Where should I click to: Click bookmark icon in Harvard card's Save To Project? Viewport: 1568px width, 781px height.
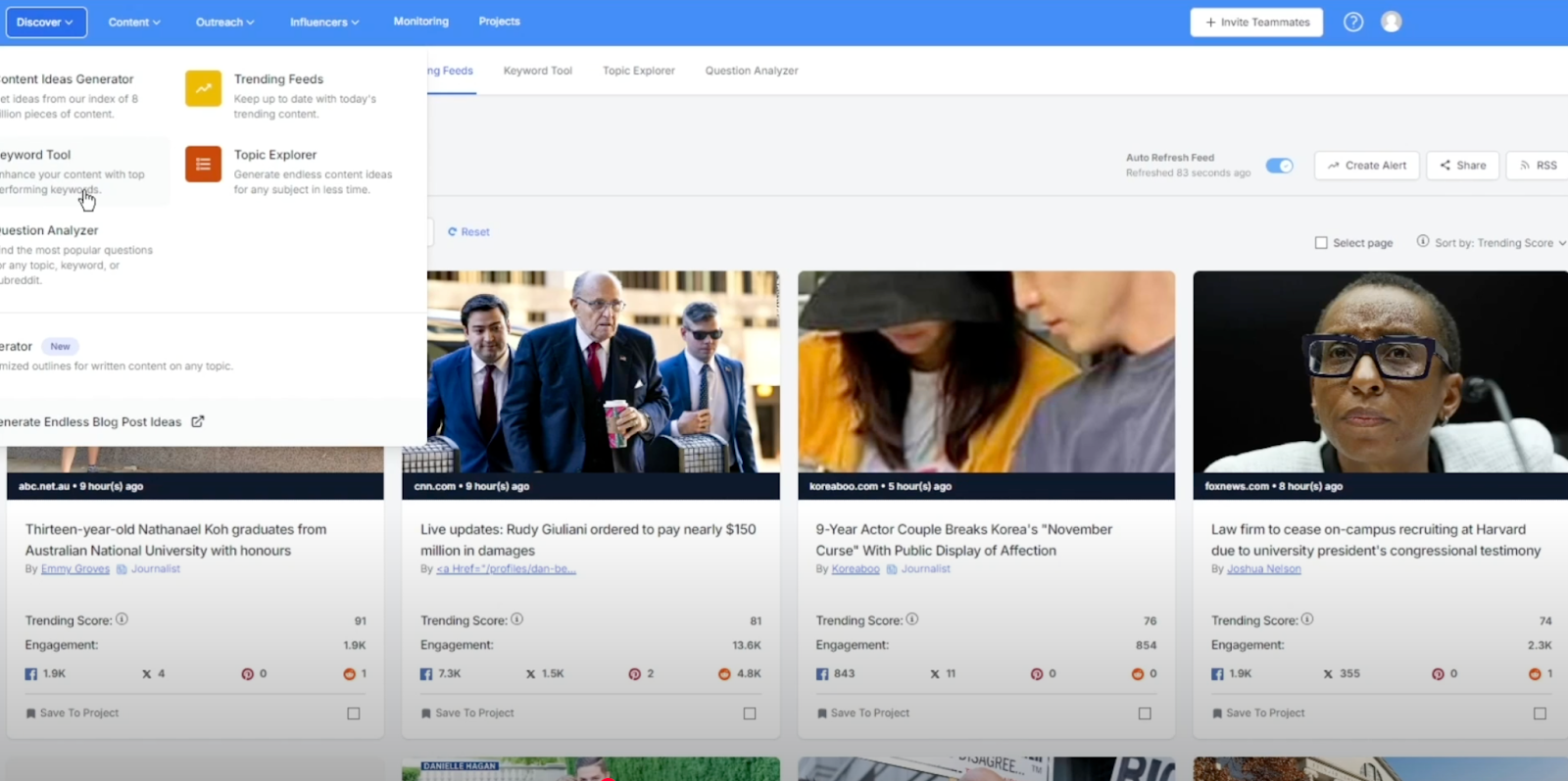[x=1217, y=713]
